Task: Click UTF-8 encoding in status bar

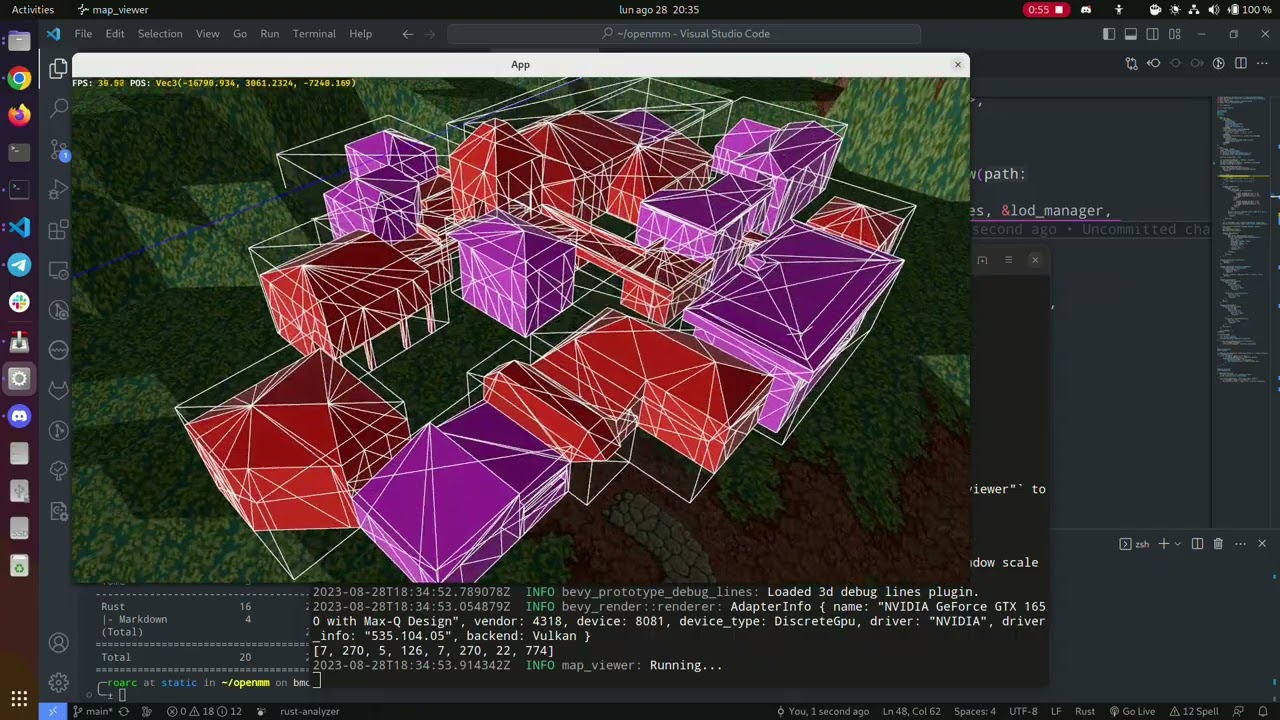Action: click(x=1024, y=711)
